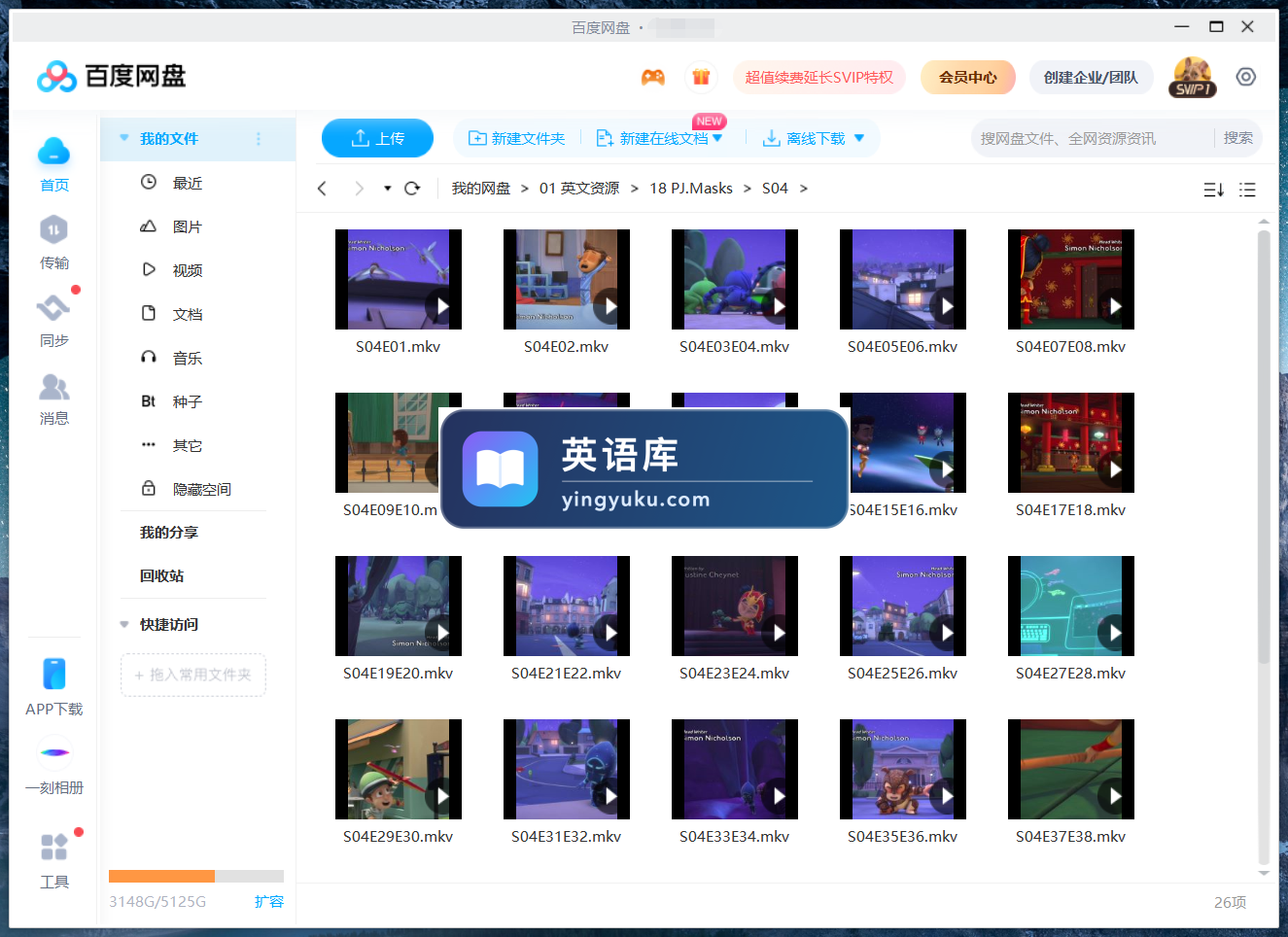Click the vertical scrollbar of file list
This screenshot has width=1288, height=937.
click(1264, 447)
